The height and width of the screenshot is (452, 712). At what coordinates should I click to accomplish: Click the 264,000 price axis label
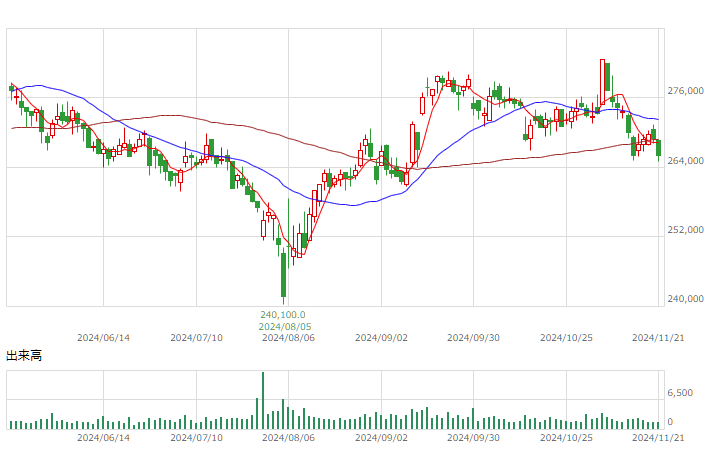[685, 161]
